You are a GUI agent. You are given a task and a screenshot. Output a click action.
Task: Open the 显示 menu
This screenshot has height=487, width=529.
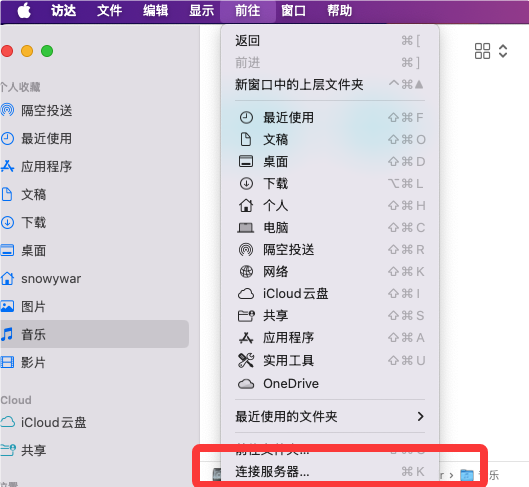[x=201, y=11]
